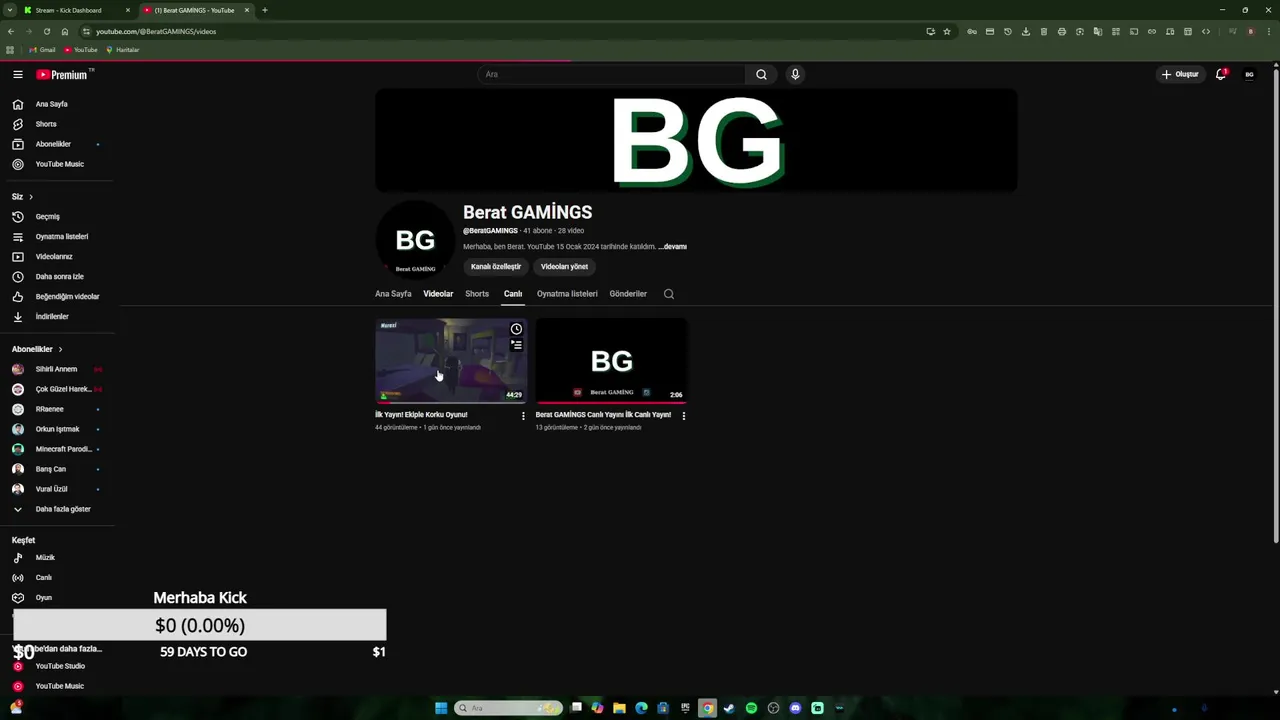The height and width of the screenshot is (720, 1280).
Task: Reload the page in Chrome
Action: pos(46,31)
